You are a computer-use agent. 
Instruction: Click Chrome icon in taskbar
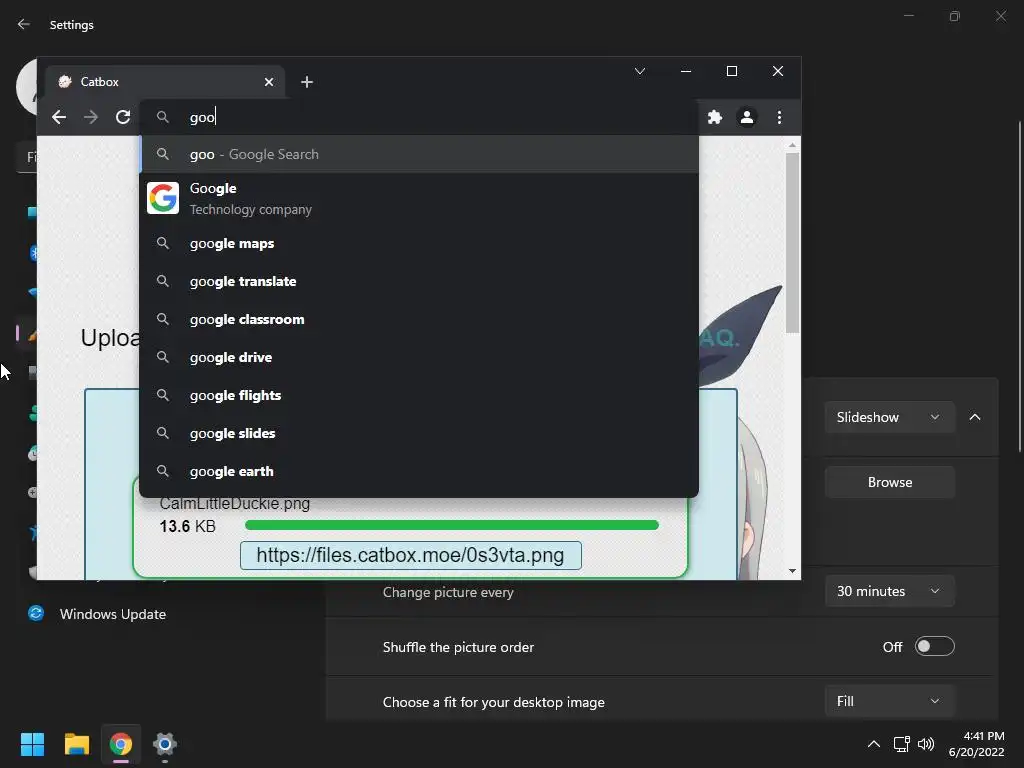coord(121,744)
